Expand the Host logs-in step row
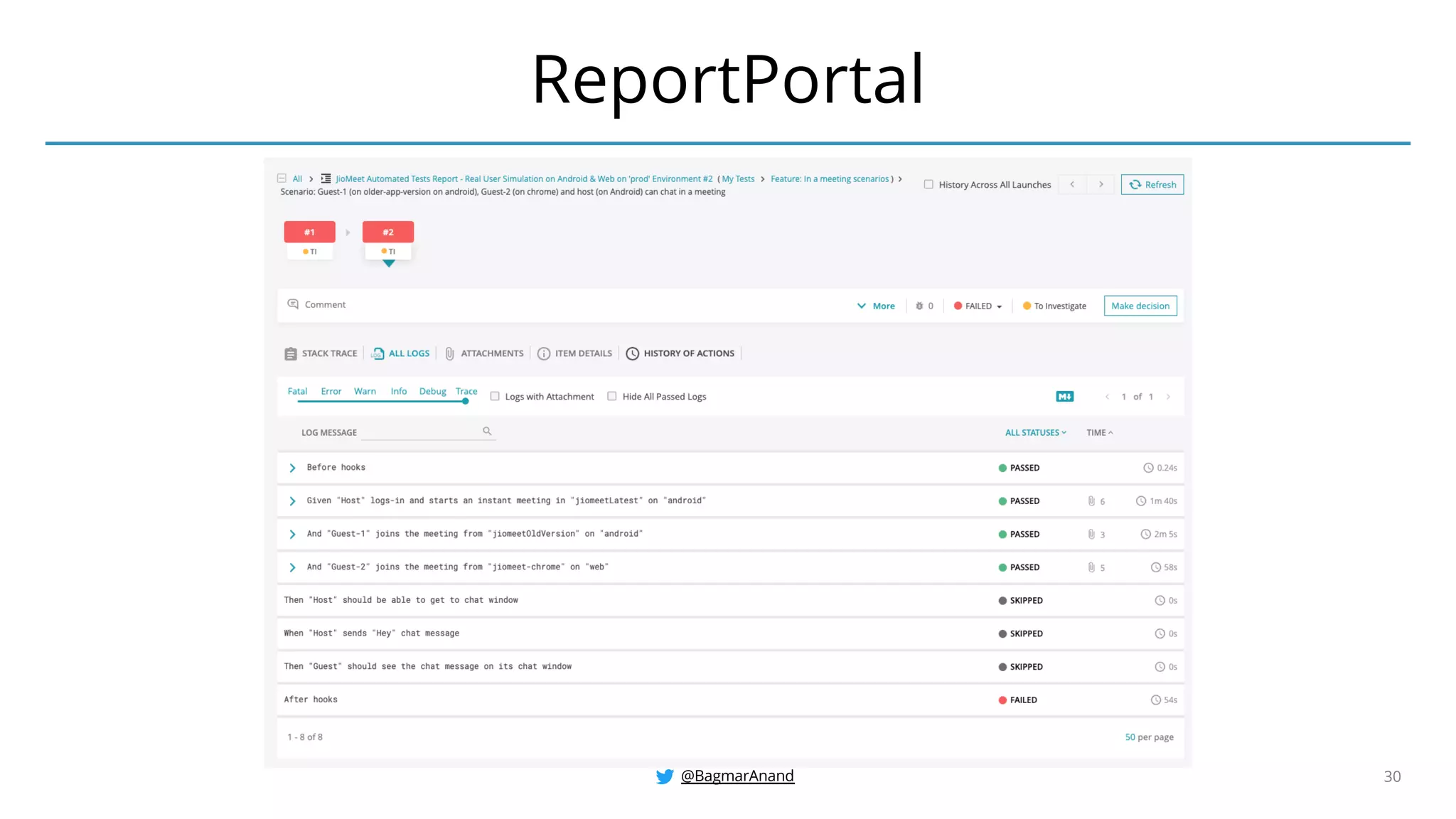This screenshot has height=819, width=1456. pyautogui.click(x=292, y=501)
